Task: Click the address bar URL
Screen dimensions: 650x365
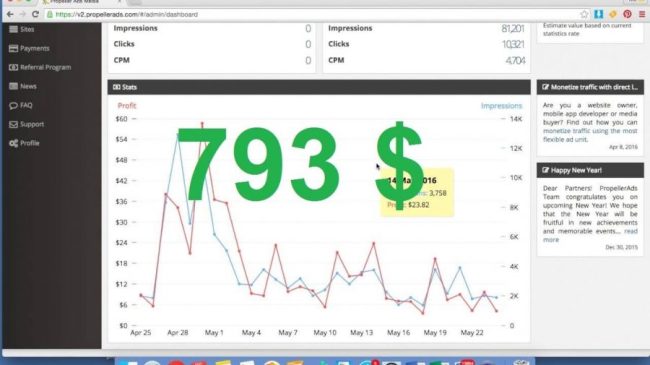Action: pos(126,15)
